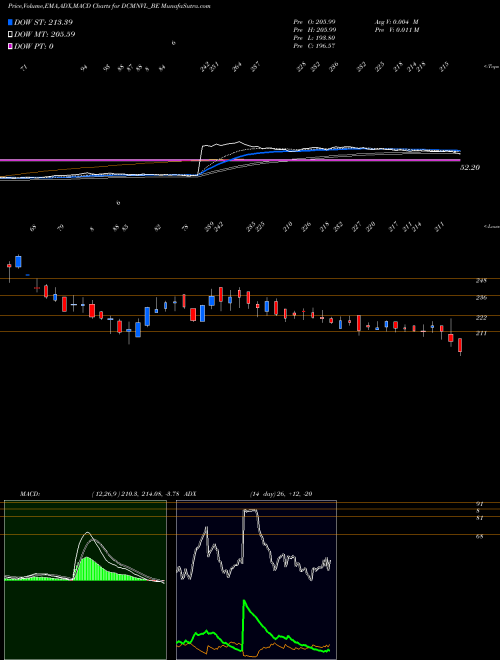Click the blue DOW ST legend square
Viewport: 500px width, 660px height.
coord(10,22)
